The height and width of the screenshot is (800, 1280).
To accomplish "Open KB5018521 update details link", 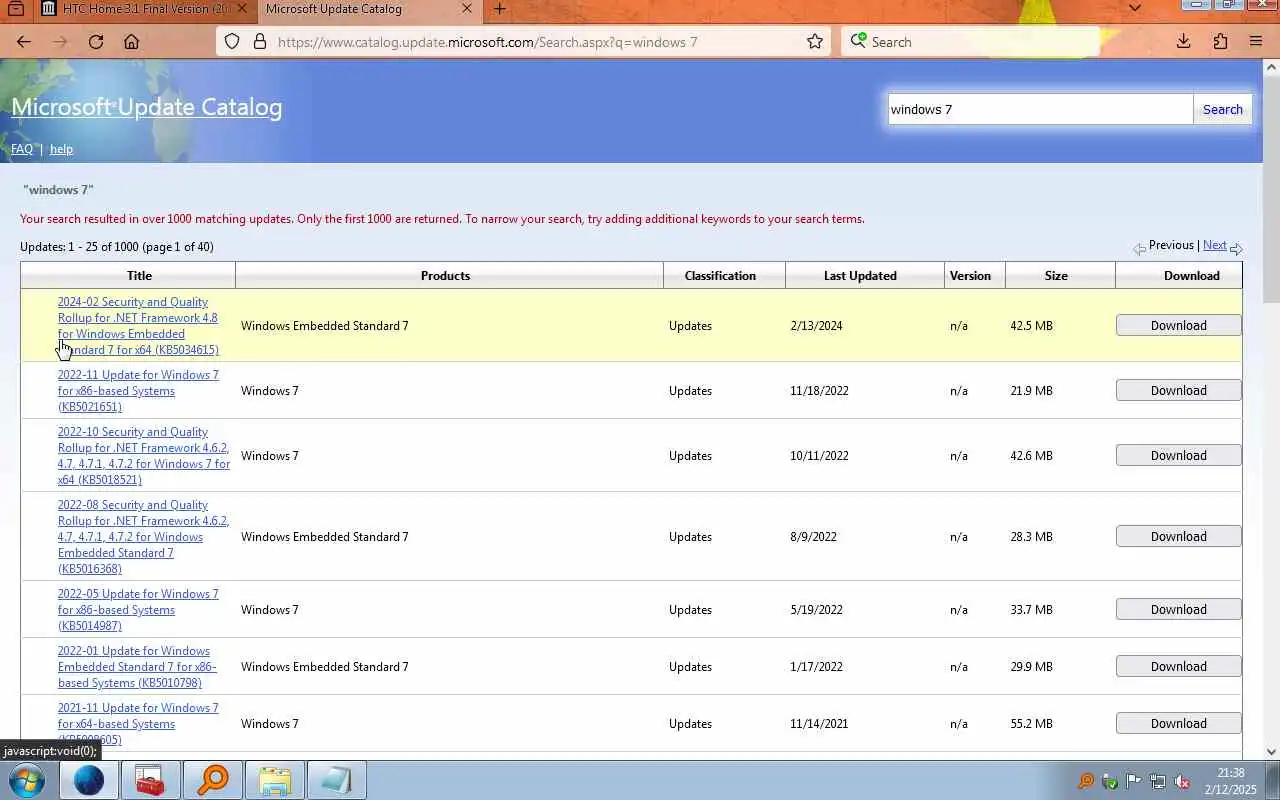I will (144, 456).
